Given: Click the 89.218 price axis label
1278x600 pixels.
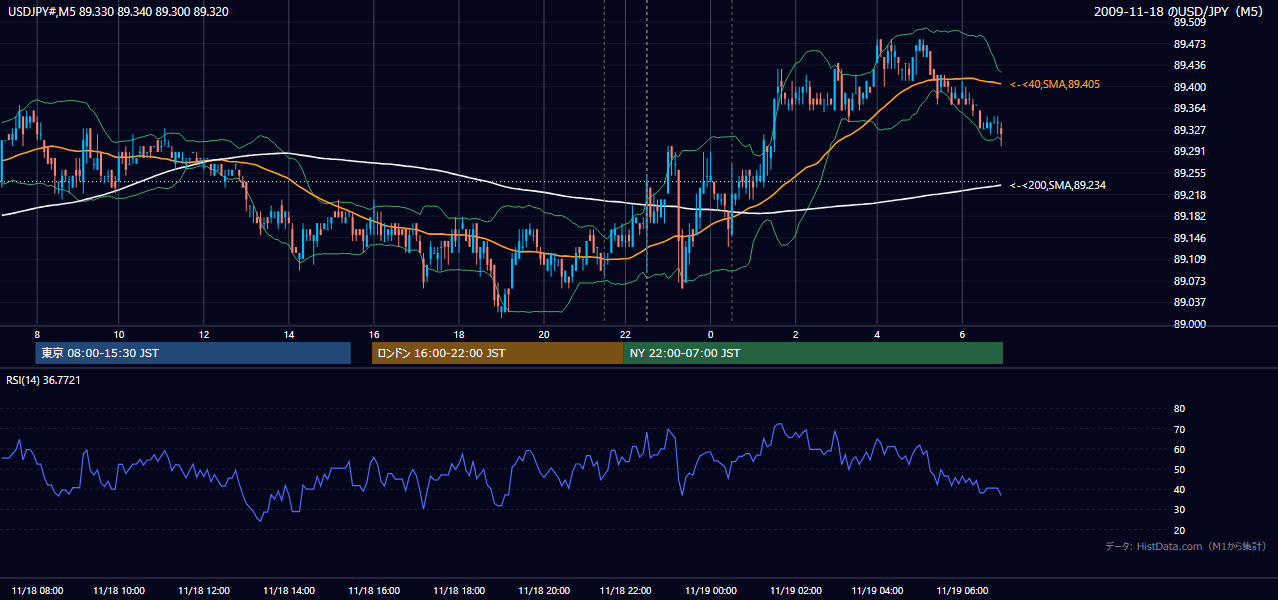Looking at the screenshot, I should click(x=1189, y=195).
